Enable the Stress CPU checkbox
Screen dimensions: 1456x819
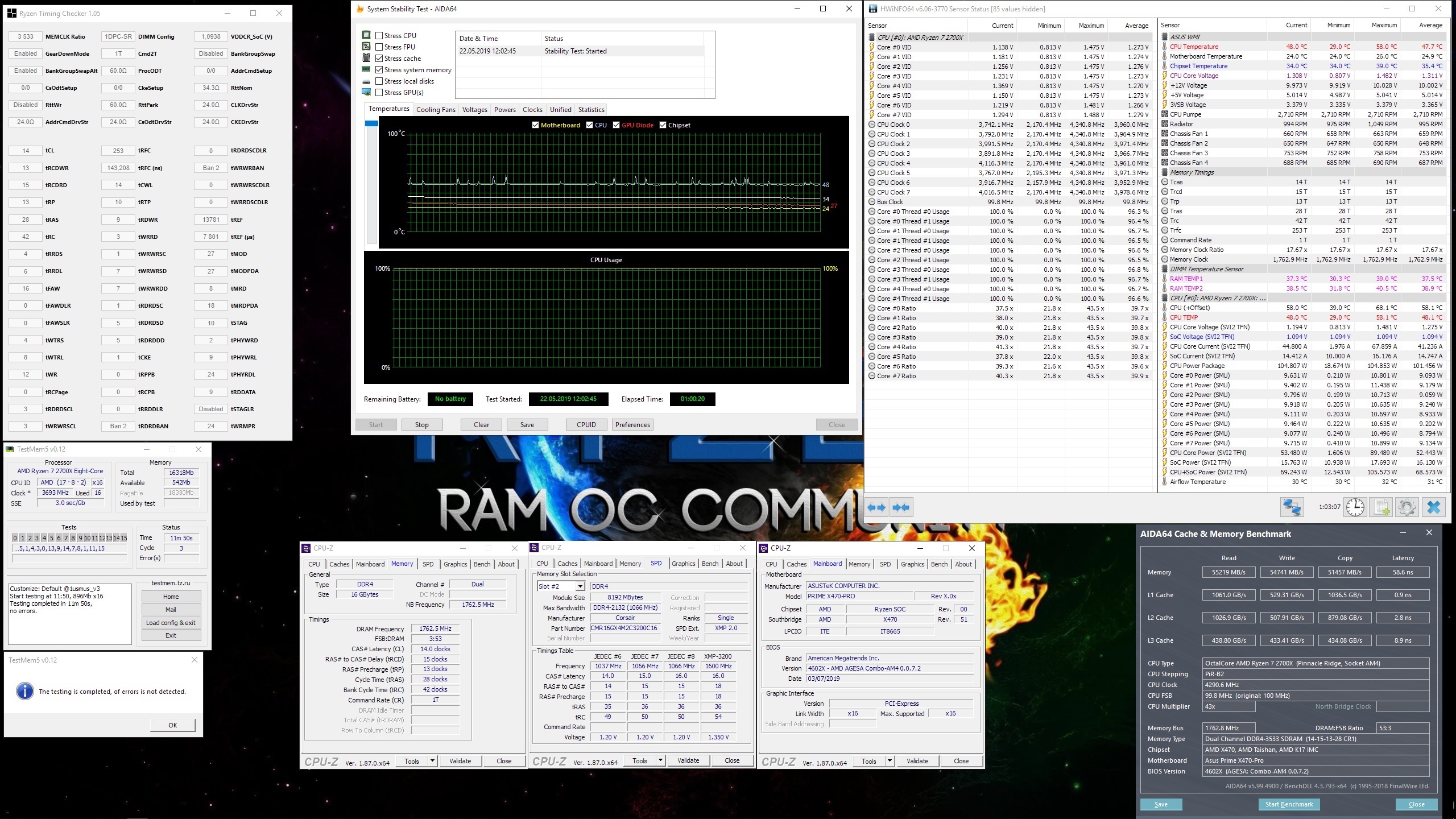click(379, 35)
